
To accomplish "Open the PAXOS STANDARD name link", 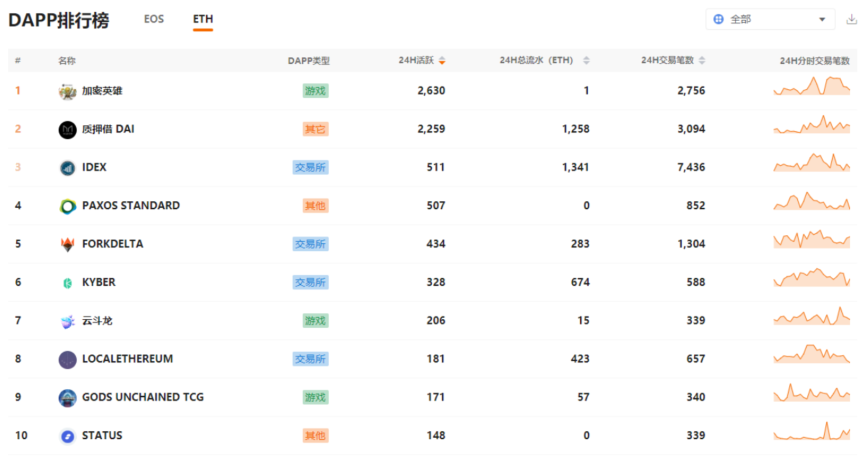I will coord(131,206).
